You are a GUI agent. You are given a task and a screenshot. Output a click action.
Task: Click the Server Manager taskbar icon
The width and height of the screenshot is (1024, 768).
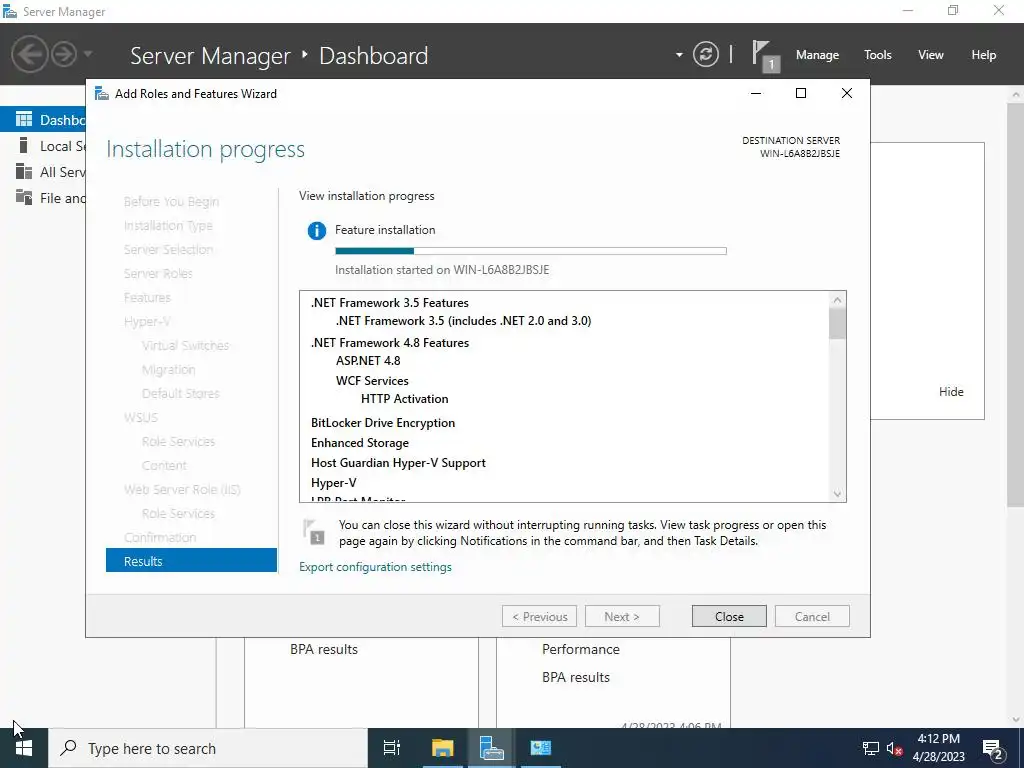point(491,748)
